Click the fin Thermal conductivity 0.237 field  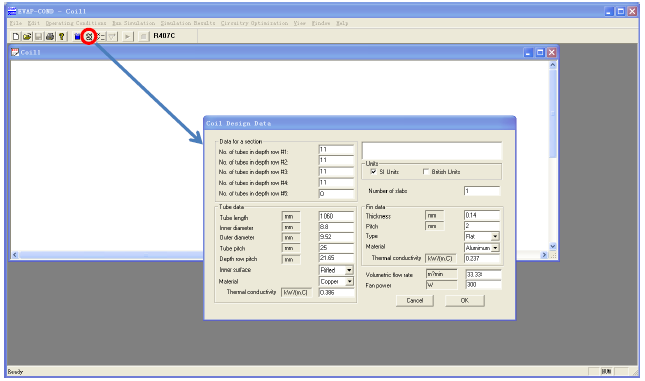pos(482,259)
